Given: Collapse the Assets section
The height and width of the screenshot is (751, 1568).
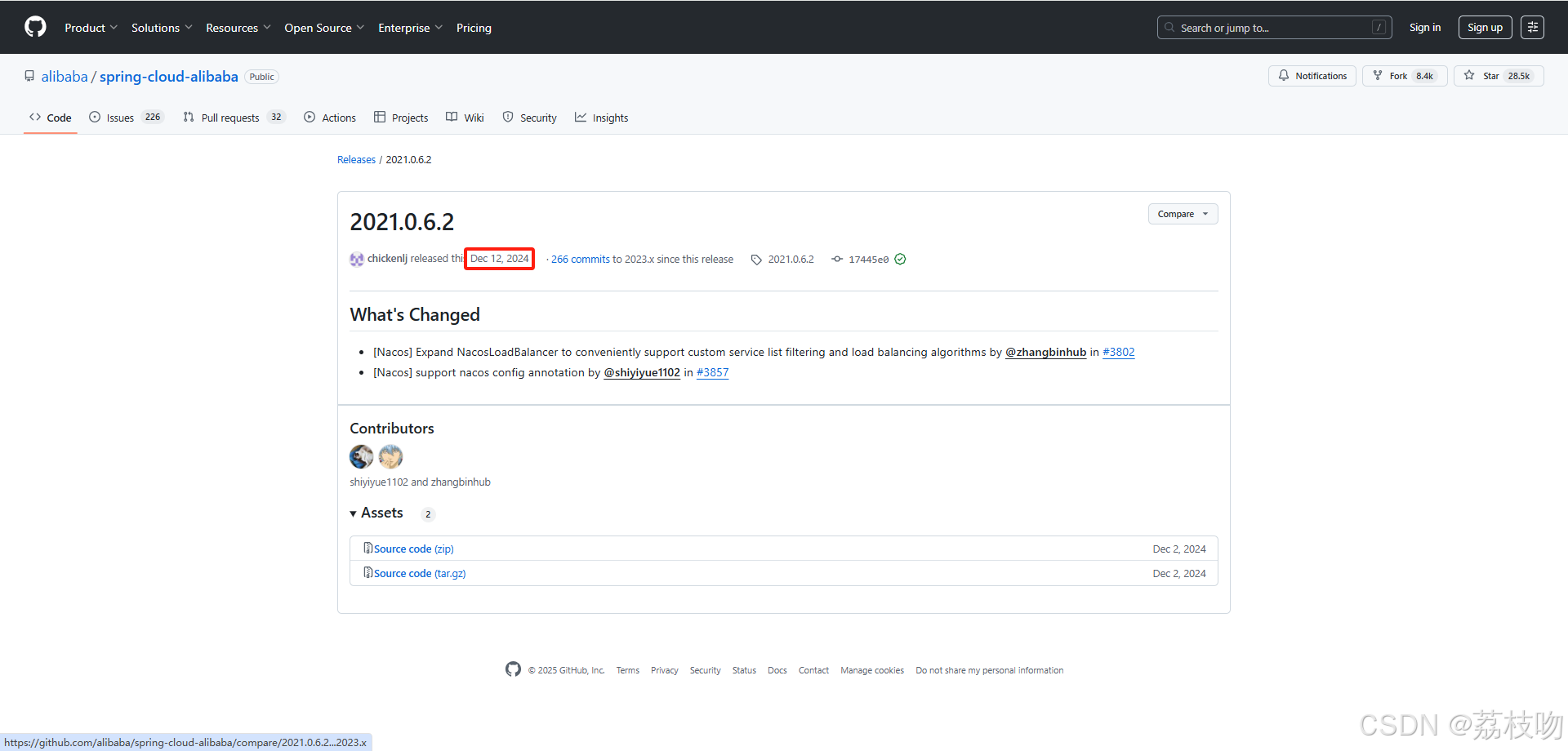Looking at the screenshot, I should point(376,513).
